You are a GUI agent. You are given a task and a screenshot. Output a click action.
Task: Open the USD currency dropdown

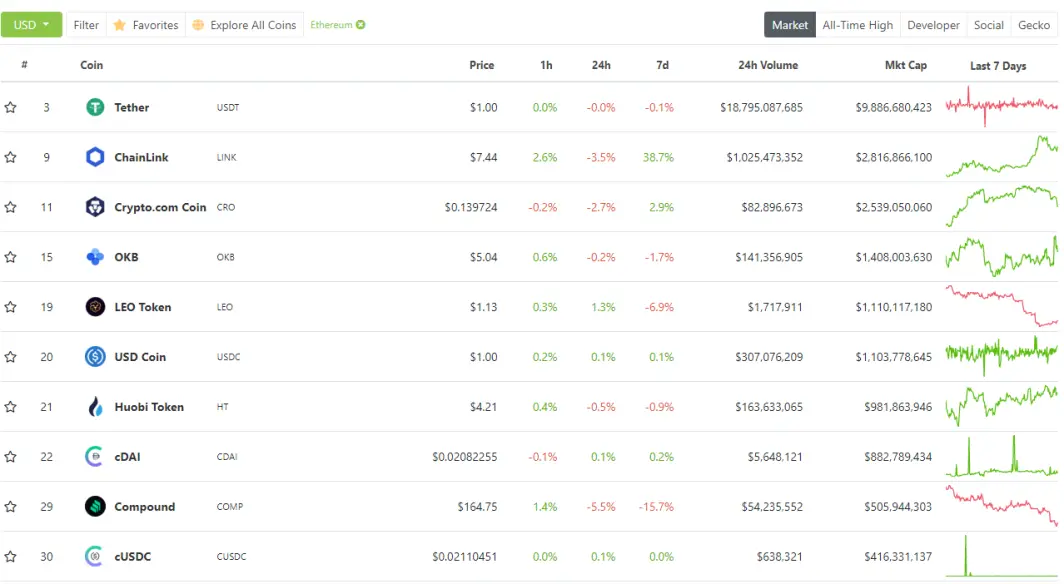31,24
